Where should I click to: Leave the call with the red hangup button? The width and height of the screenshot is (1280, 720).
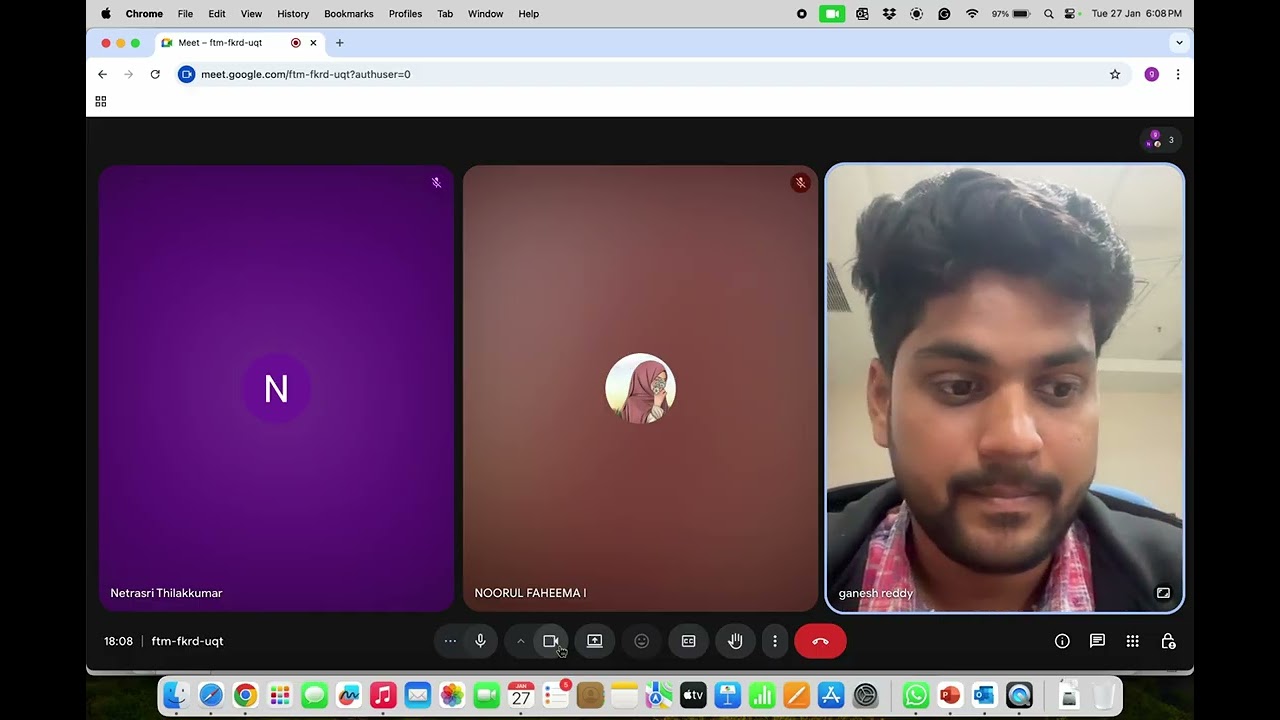pos(820,641)
